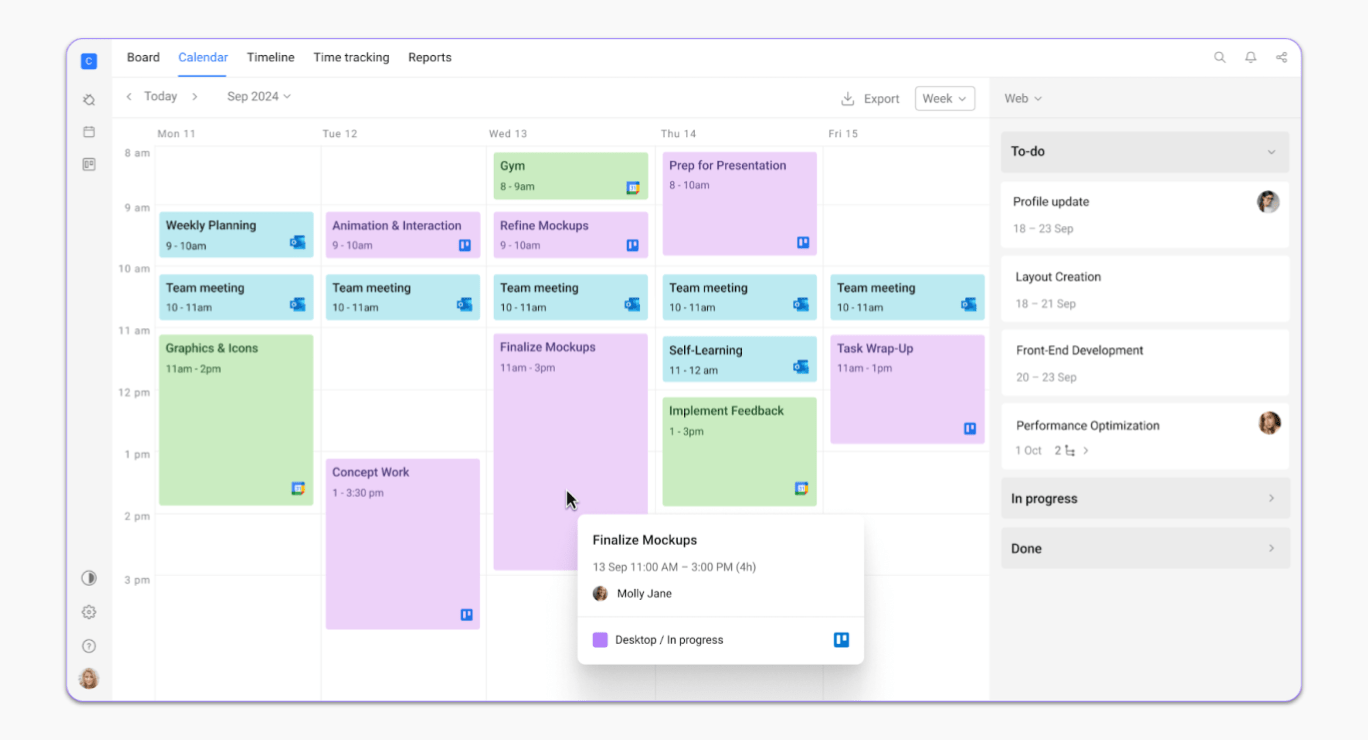Click the Google Calendar badge on the Gym event
The width and height of the screenshot is (1368, 740).
634,186
